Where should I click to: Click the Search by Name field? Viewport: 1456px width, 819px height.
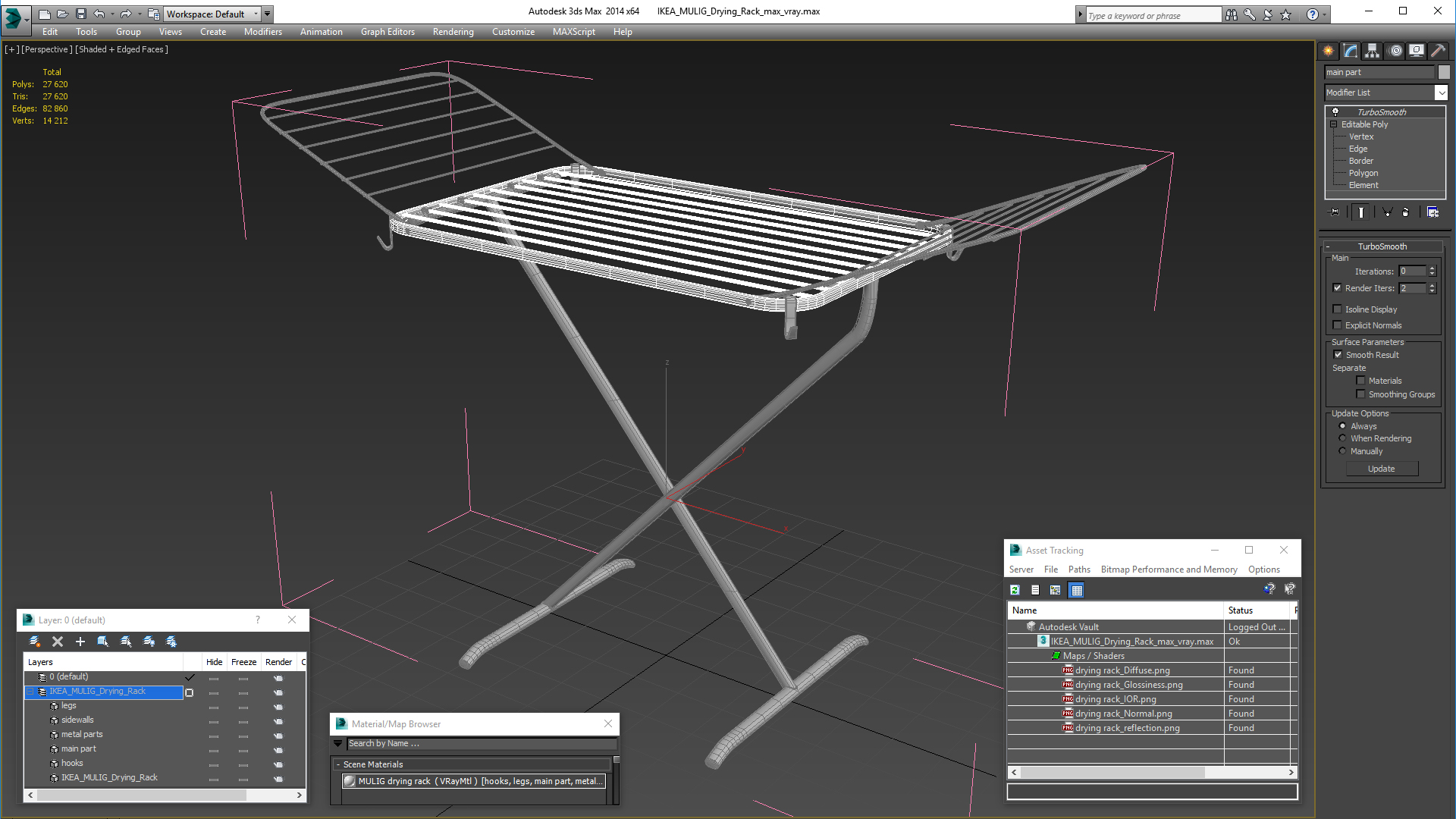click(x=478, y=744)
